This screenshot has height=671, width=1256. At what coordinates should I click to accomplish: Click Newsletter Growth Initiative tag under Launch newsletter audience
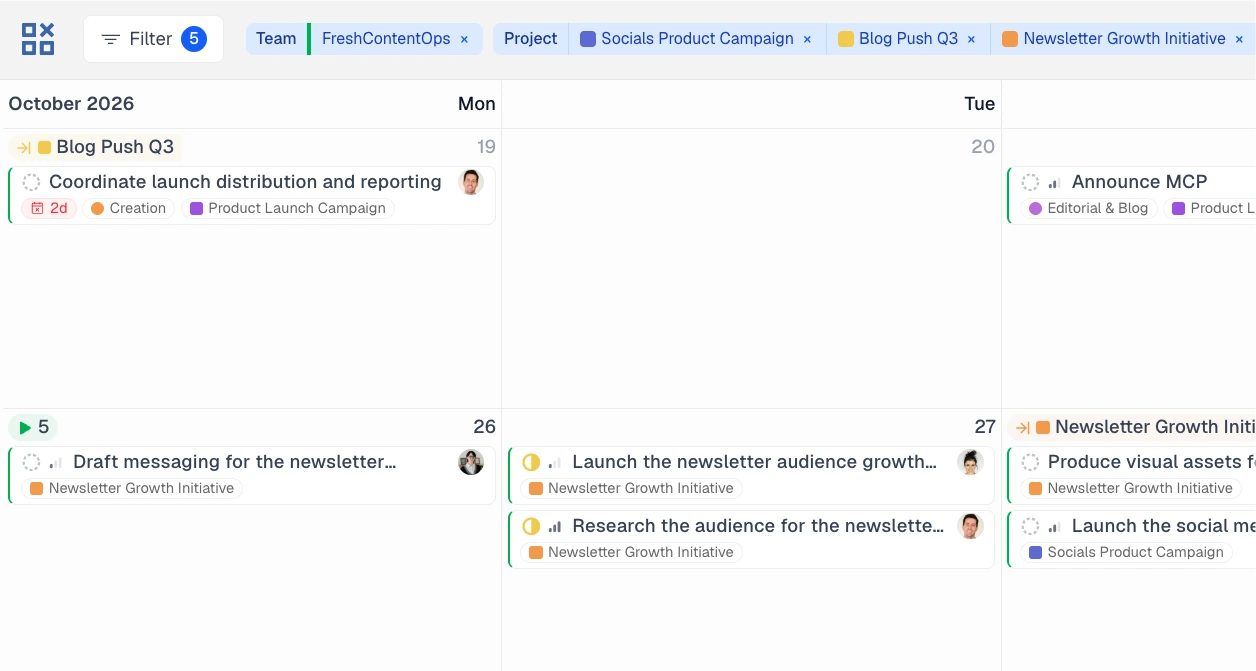[x=631, y=488]
